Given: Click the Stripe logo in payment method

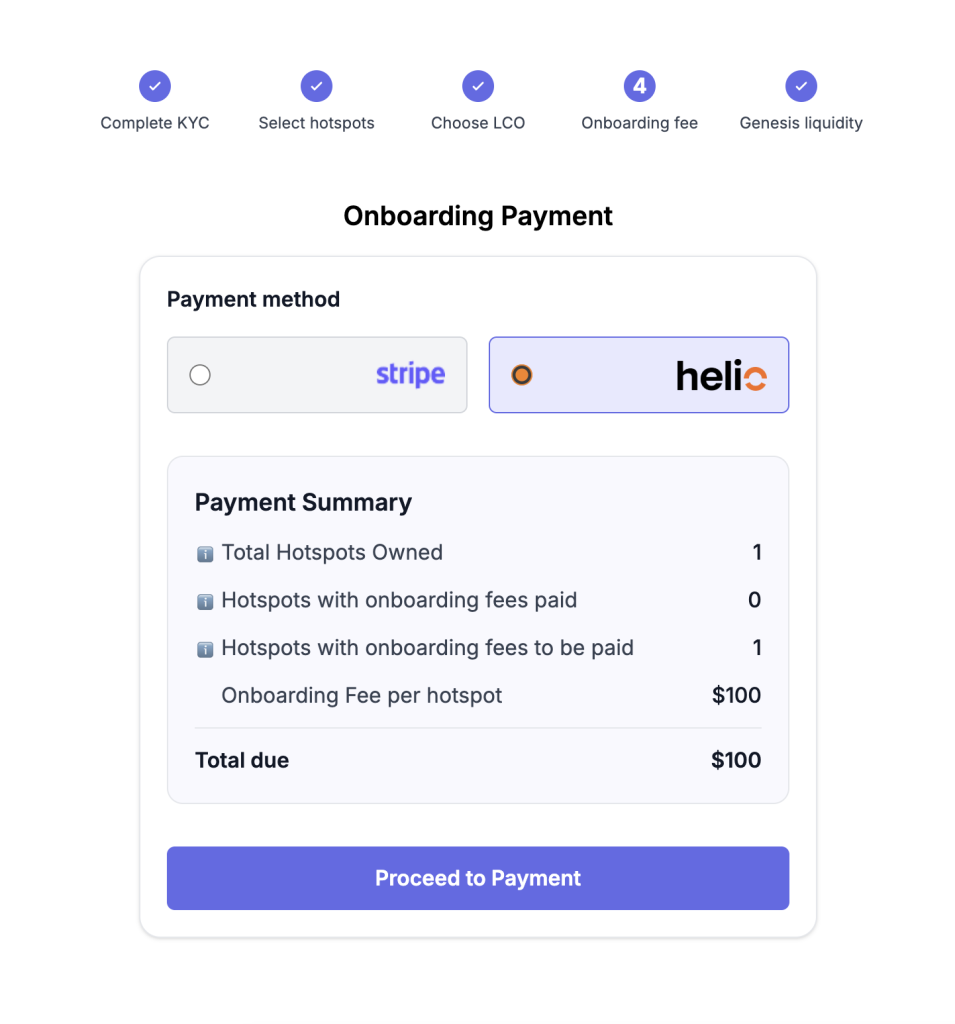Looking at the screenshot, I should (x=410, y=375).
